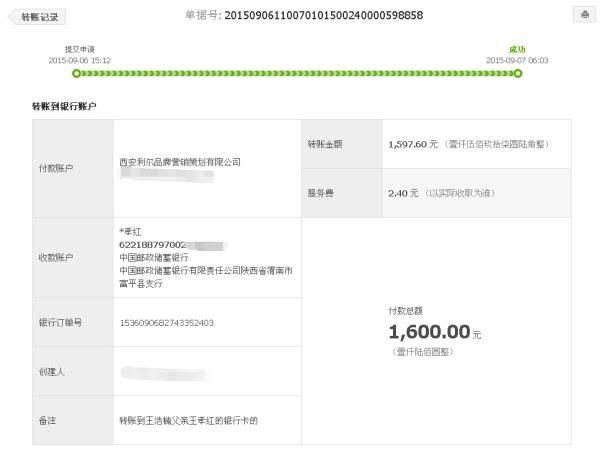This screenshot has height=458, width=600.
Task: Click the 转账到银行账户 section heading
Action: (x=64, y=106)
